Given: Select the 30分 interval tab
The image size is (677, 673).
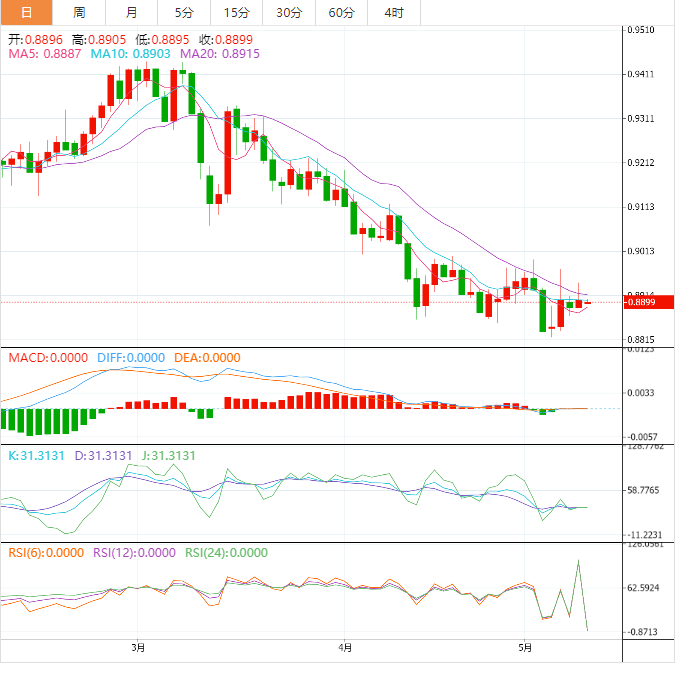Looking at the screenshot, I should 289,12.
